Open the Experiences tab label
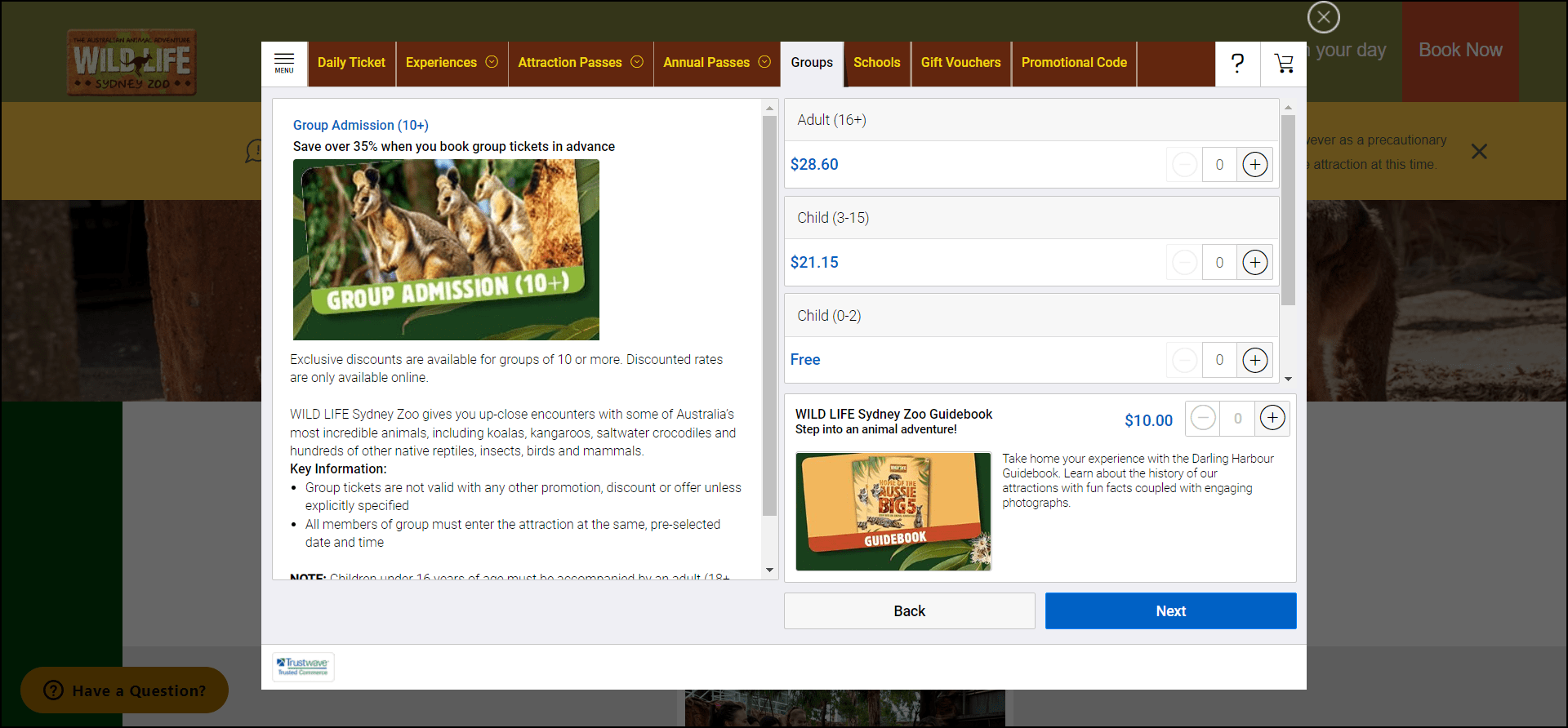Viewport: 1568px width, 728px height. click(x=441, y=63)
